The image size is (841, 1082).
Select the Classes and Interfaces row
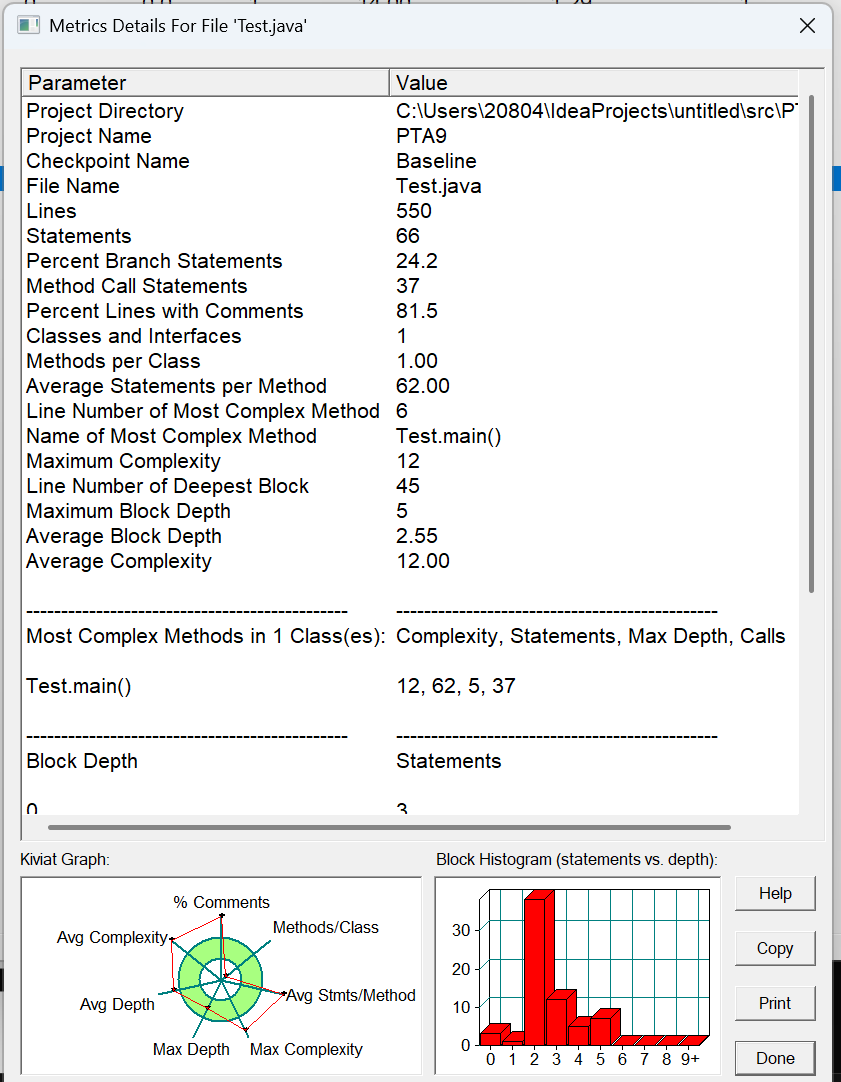[410, 336]
